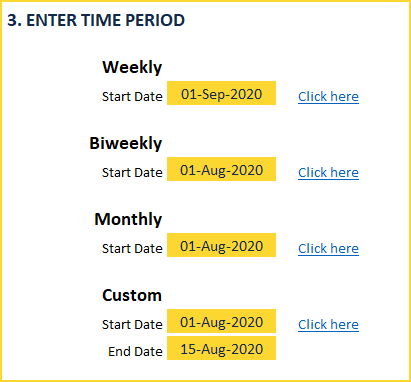Click the Start Date label under Biweekly
411x382 pixels.
132,173
